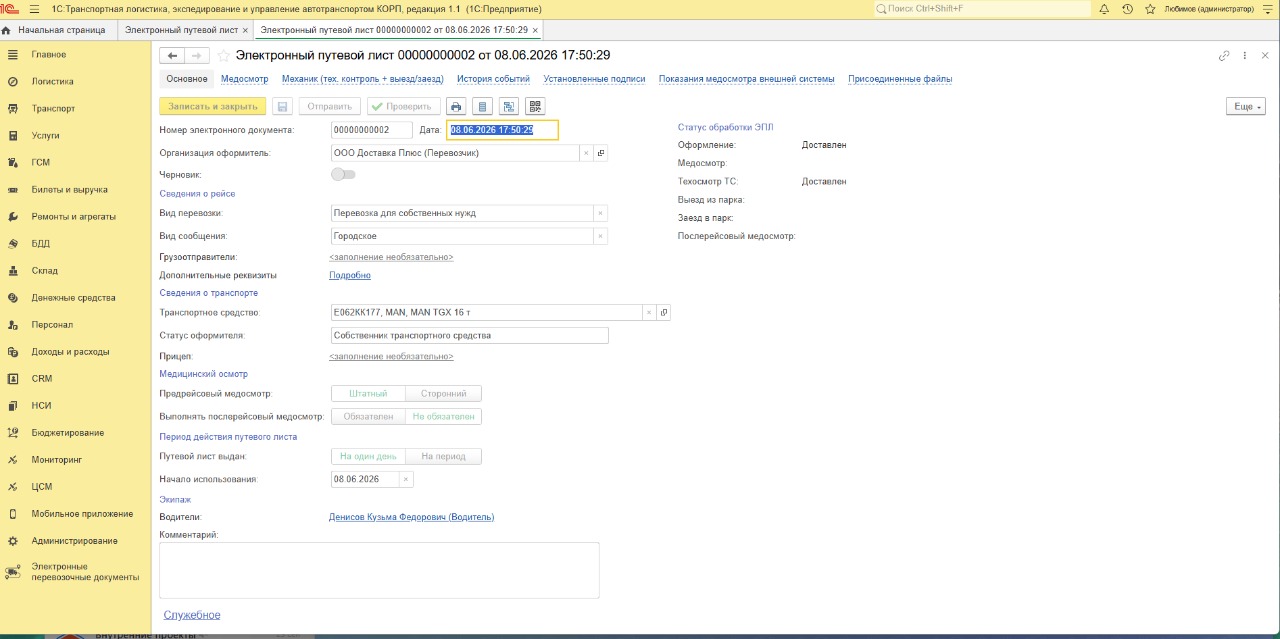Set post-trip medical exam to Не обязателен
The image size is (1280, 639).
coord(443,417)
